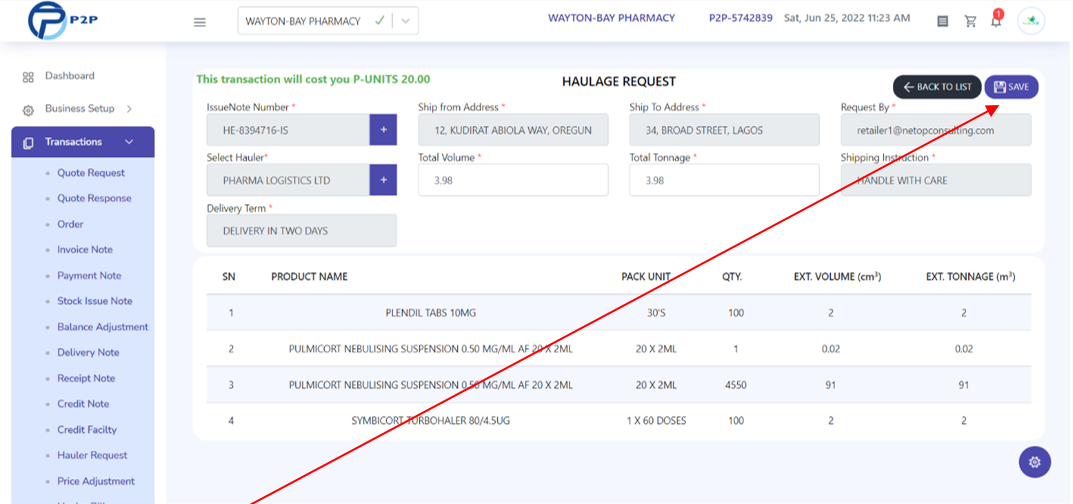Viewport: 1073px width, 504px height.
Task: Open Business Setup menu
Action: (79, 109)
